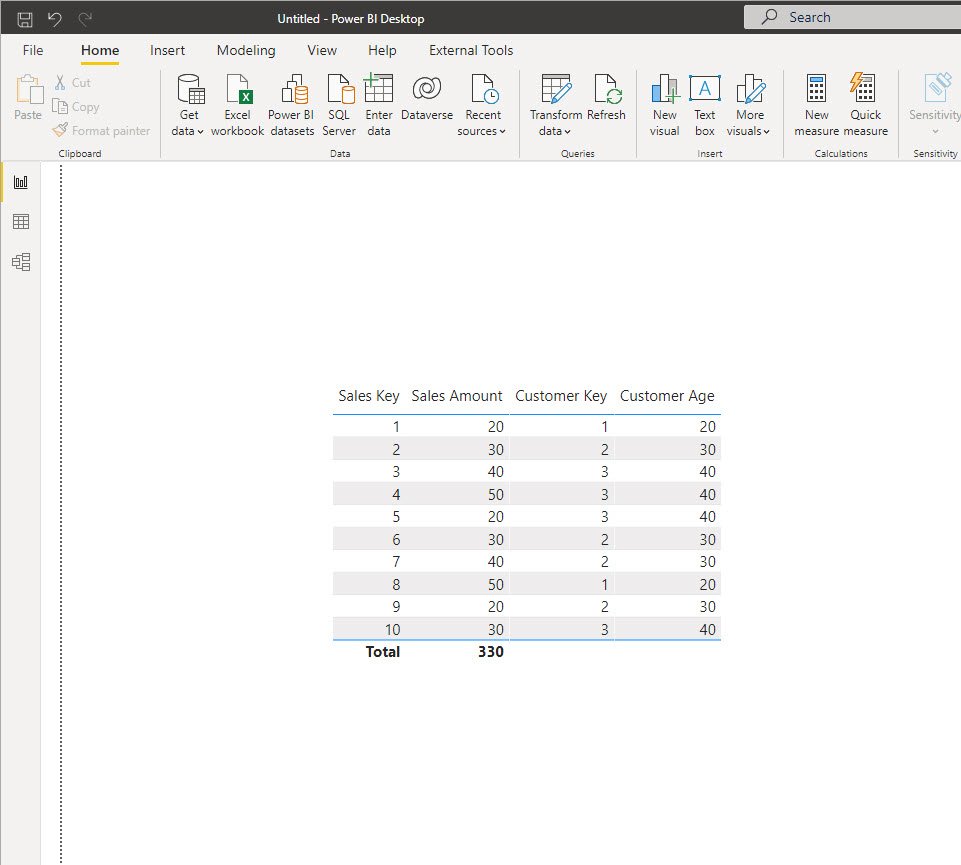
Task: Click the Redo arrow icon
Action: click(85, 19)
